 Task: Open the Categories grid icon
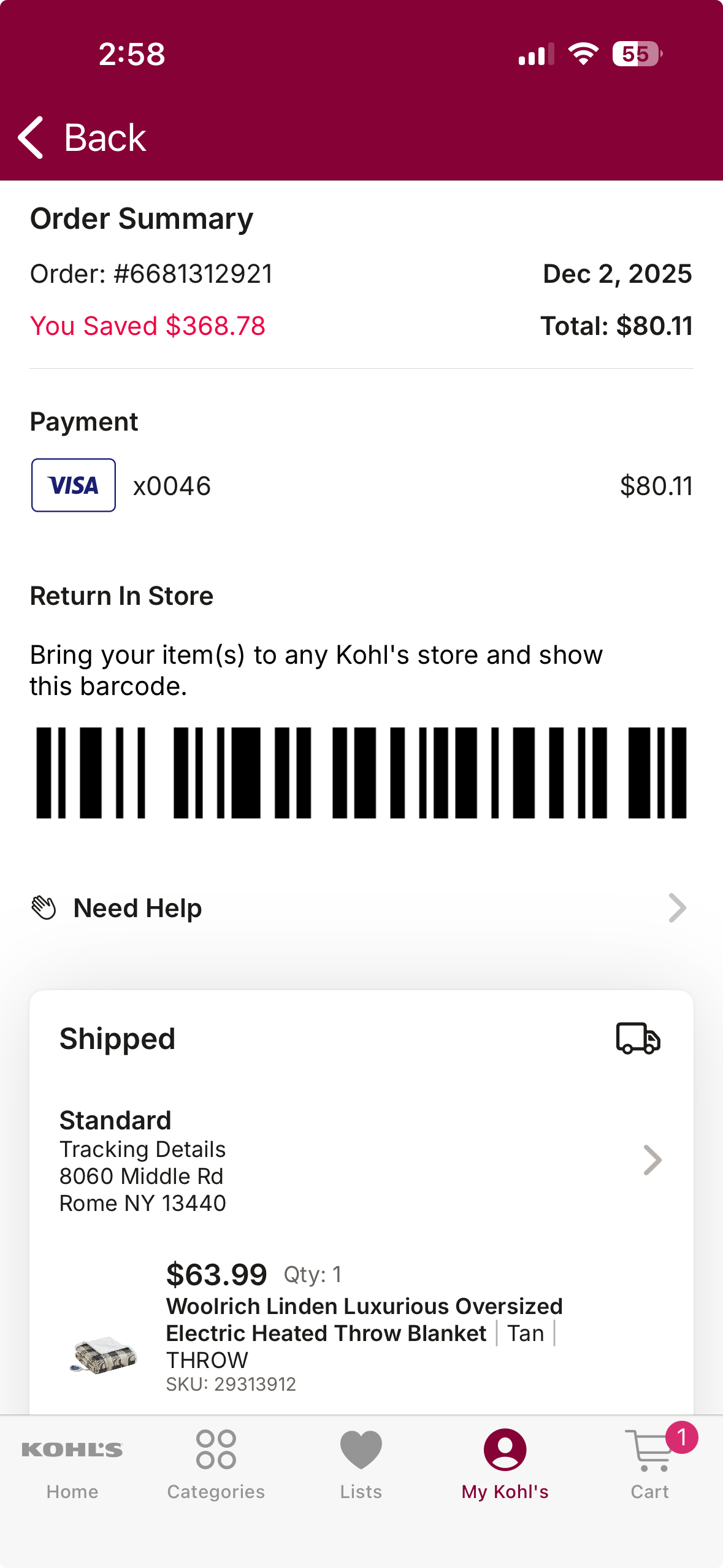[x=216, y=1450]
